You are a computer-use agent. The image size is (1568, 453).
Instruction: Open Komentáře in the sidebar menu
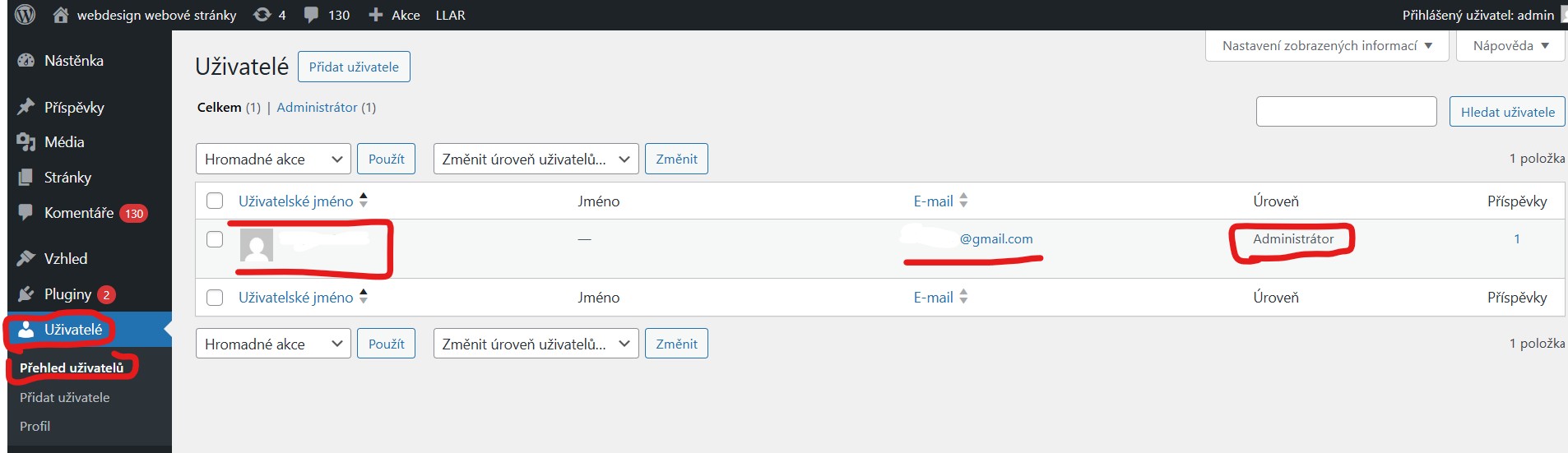79,213
